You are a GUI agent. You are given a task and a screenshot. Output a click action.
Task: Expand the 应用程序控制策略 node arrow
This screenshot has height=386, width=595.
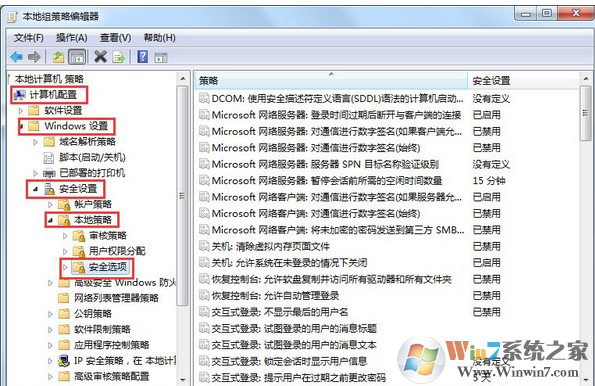pyautogui.click(x=50, y=345)
